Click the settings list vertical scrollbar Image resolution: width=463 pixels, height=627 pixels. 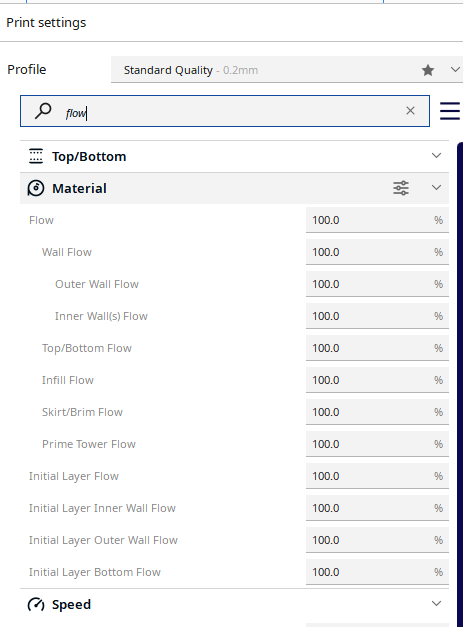coord(460,384)
